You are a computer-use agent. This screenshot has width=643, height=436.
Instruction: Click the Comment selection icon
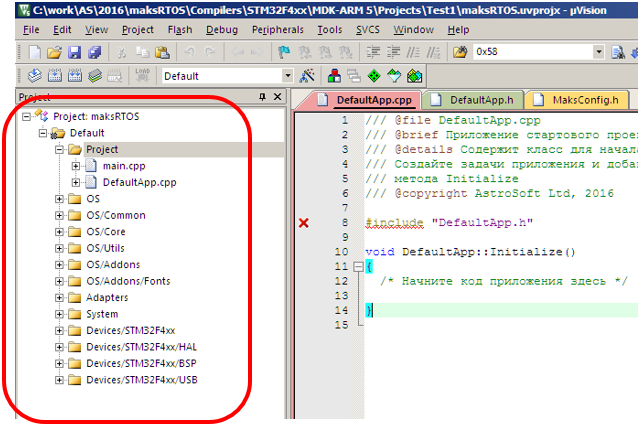point(413,52)
